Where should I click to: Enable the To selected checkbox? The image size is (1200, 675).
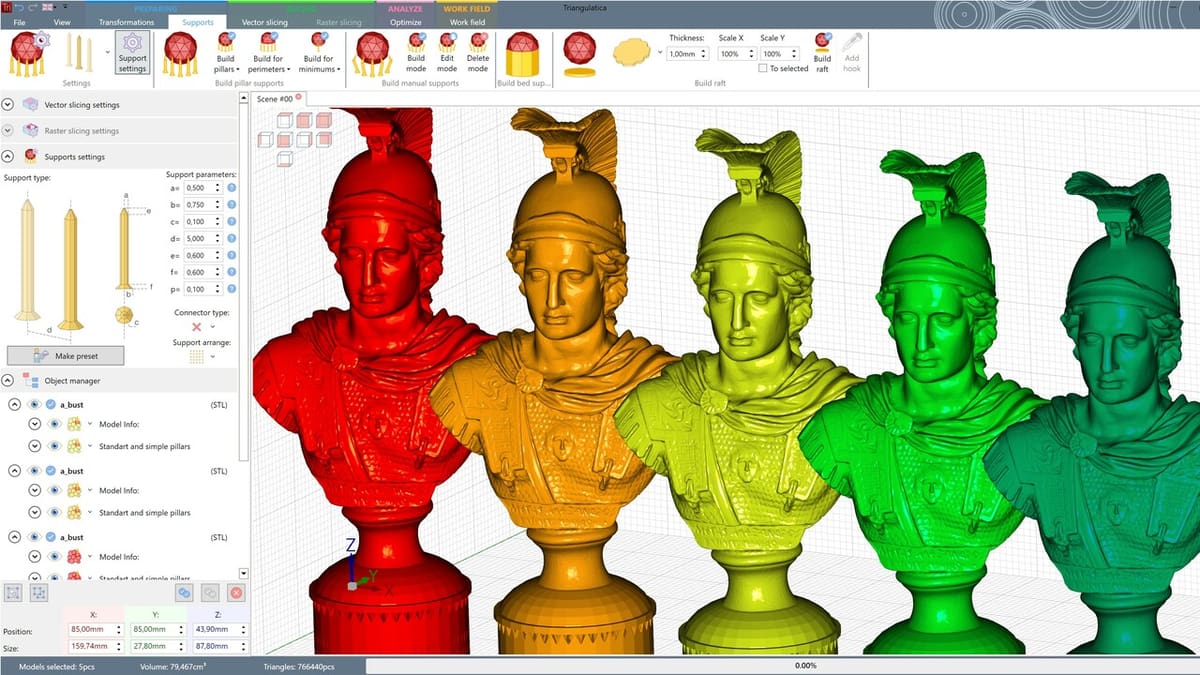pyautogui.click(x=762, y=69)
